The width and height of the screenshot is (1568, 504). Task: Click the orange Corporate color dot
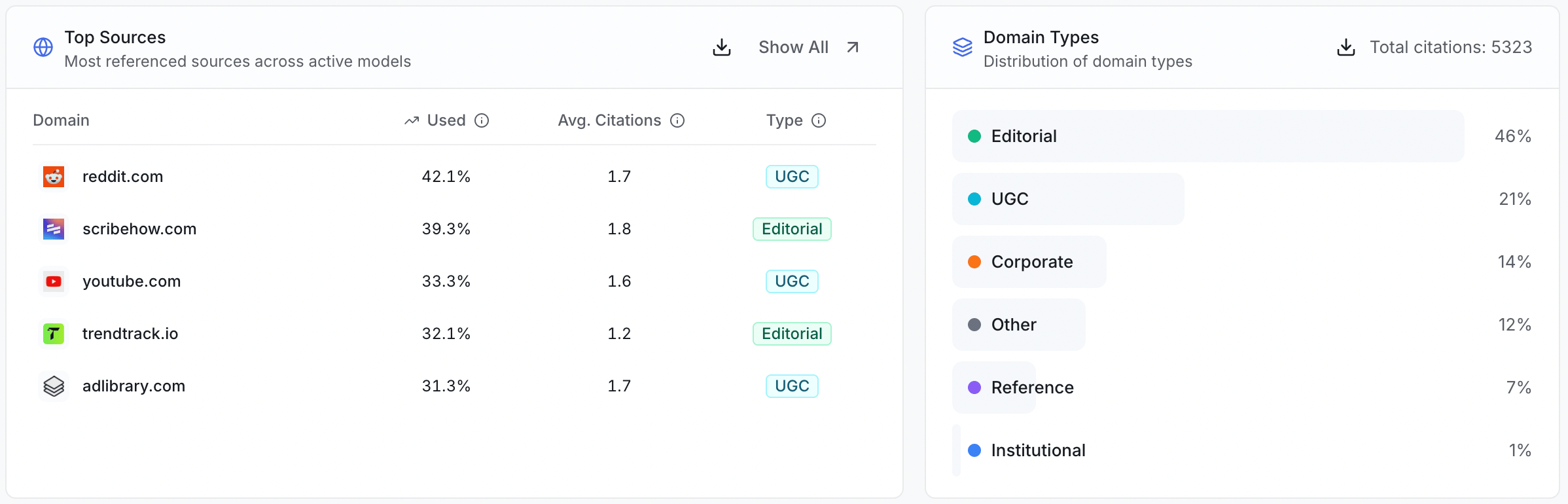tap(974, 262)
